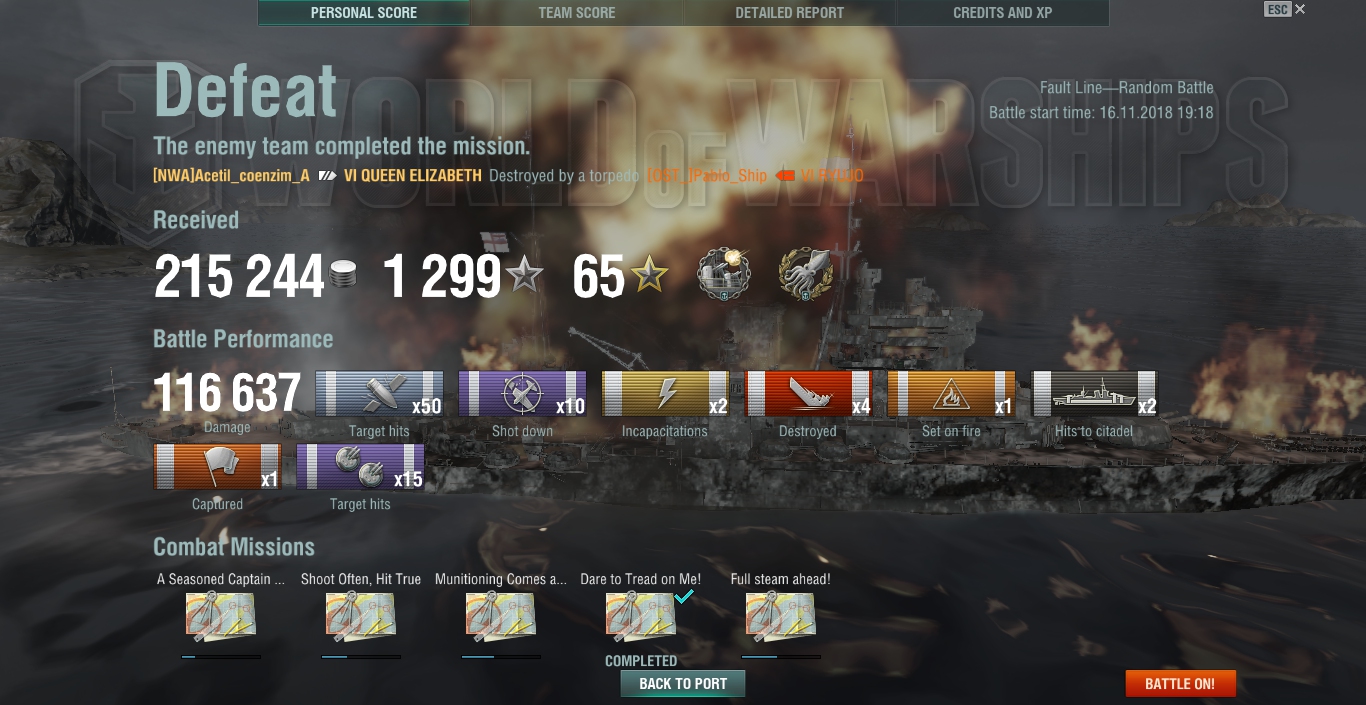Screen dimensions: 1366x705
Task: Close the results screen with ESC X
Action: [1285, 9]
